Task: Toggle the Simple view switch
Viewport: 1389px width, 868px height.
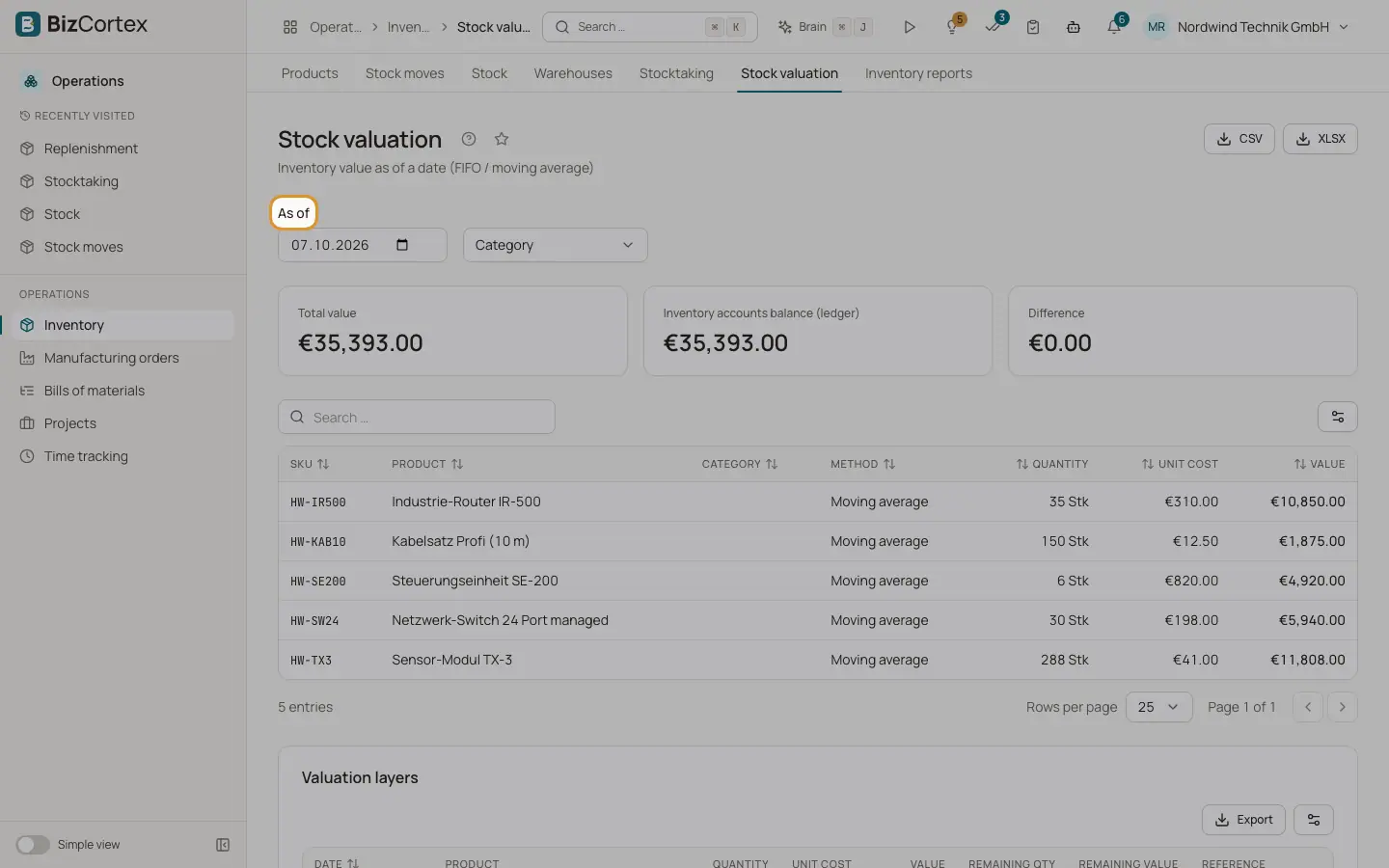Action: 33,845
